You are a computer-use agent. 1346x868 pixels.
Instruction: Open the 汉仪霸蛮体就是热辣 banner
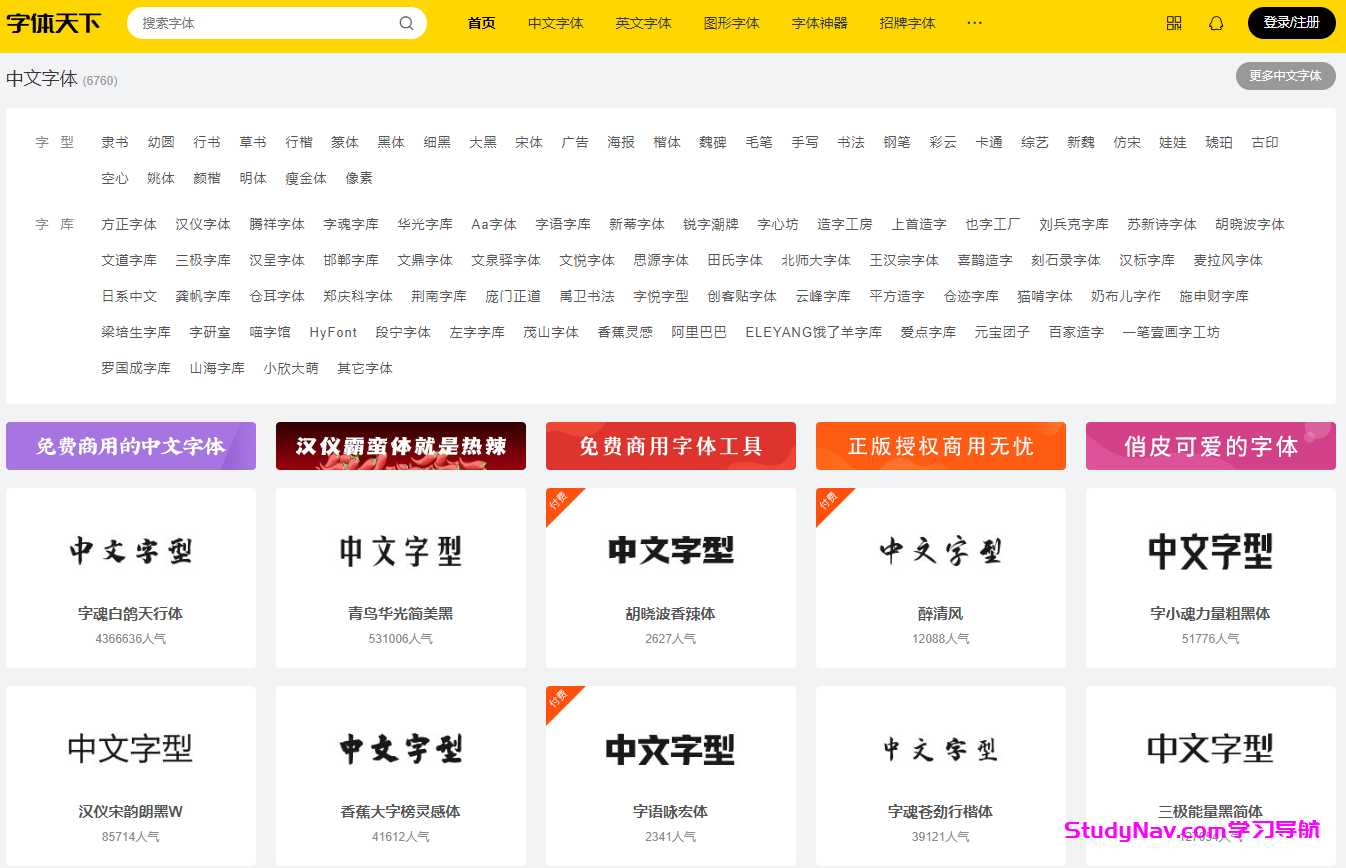[400, 445]
